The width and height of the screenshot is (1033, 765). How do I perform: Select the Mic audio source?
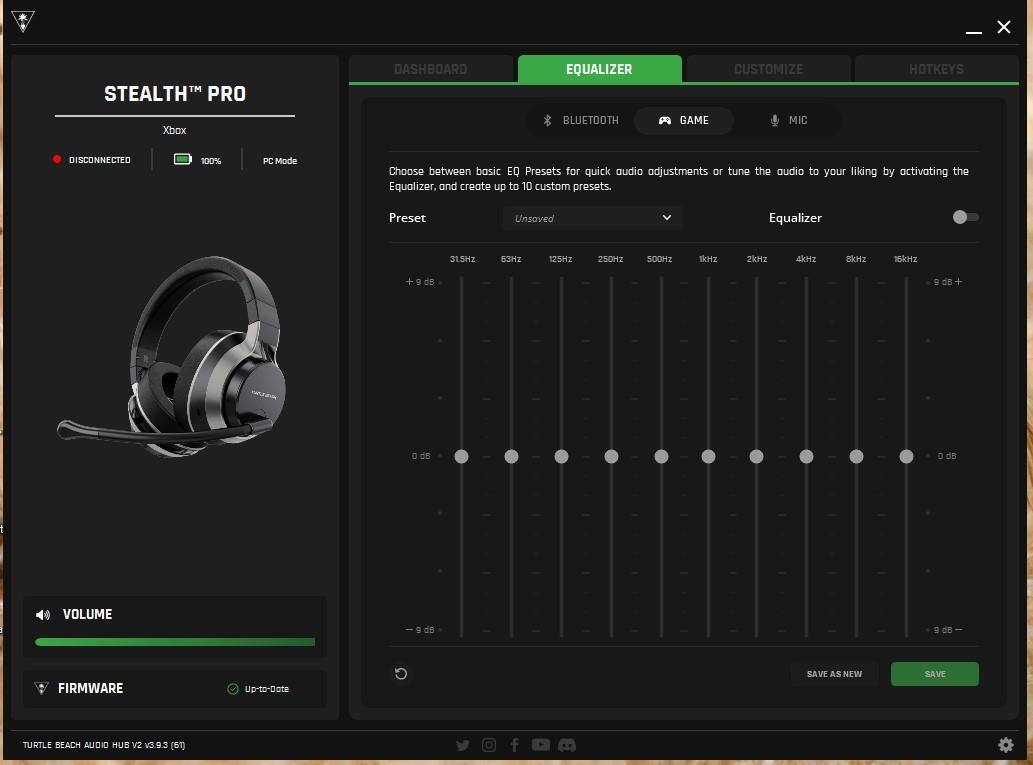[x=787, y=121]
